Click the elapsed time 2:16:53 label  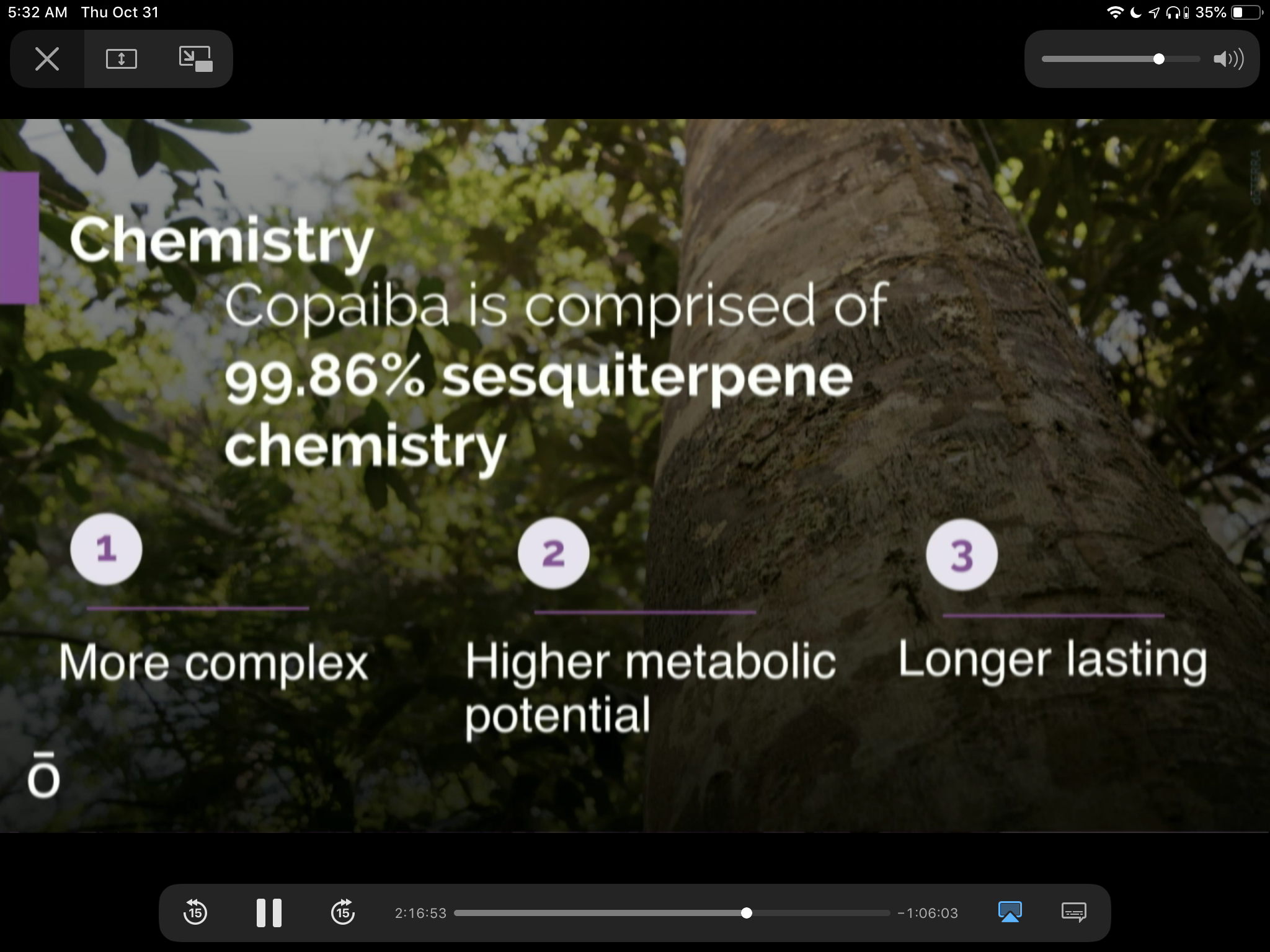(x=420, y=913)
